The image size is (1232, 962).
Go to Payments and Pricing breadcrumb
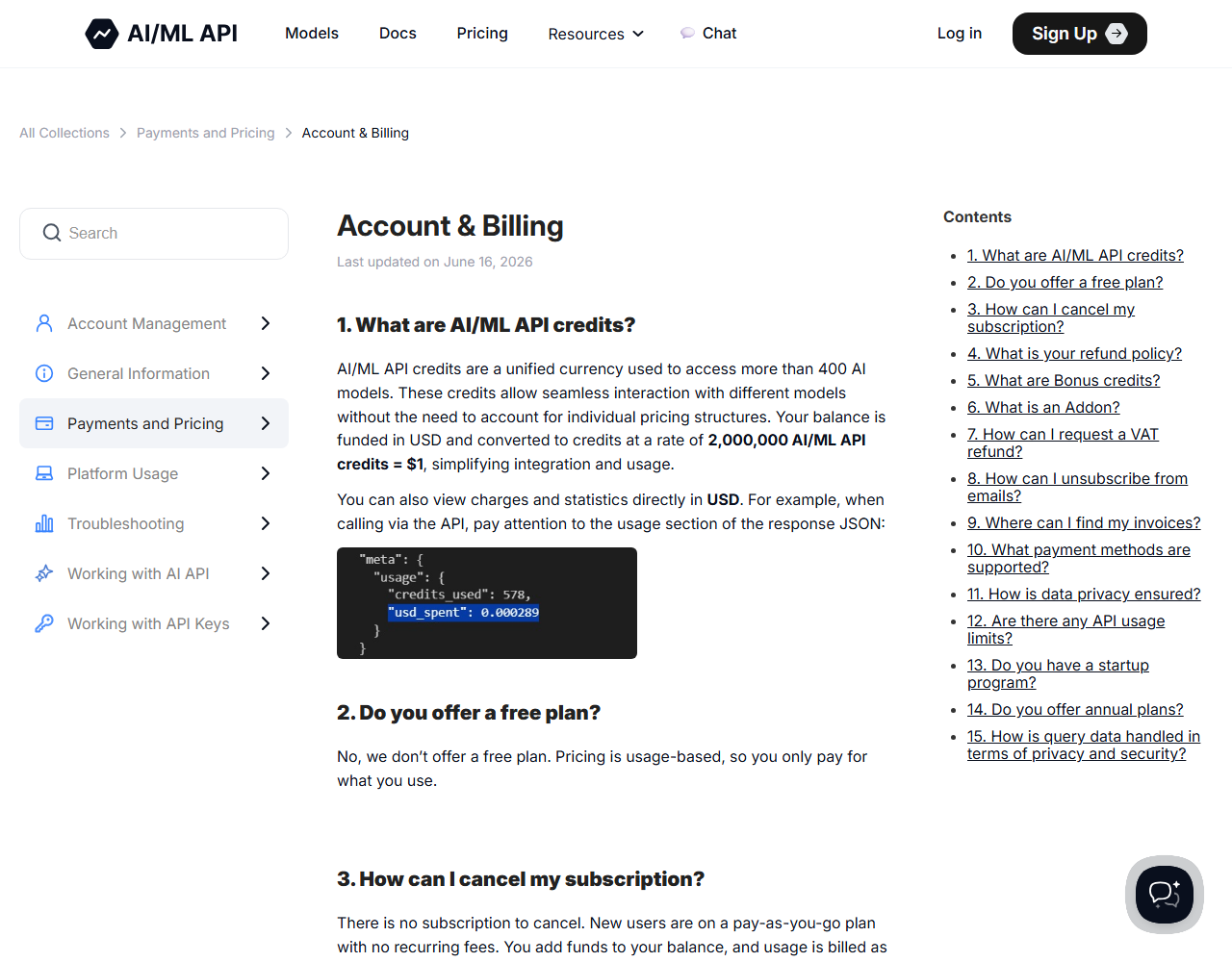tap(206, 133)
